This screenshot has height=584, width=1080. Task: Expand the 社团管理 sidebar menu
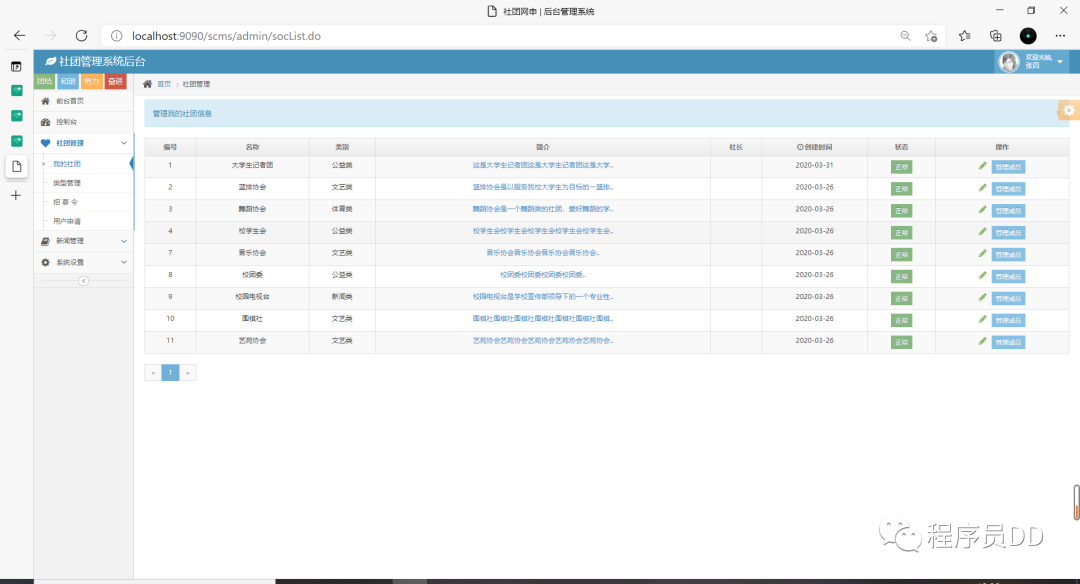click(83, 143)
